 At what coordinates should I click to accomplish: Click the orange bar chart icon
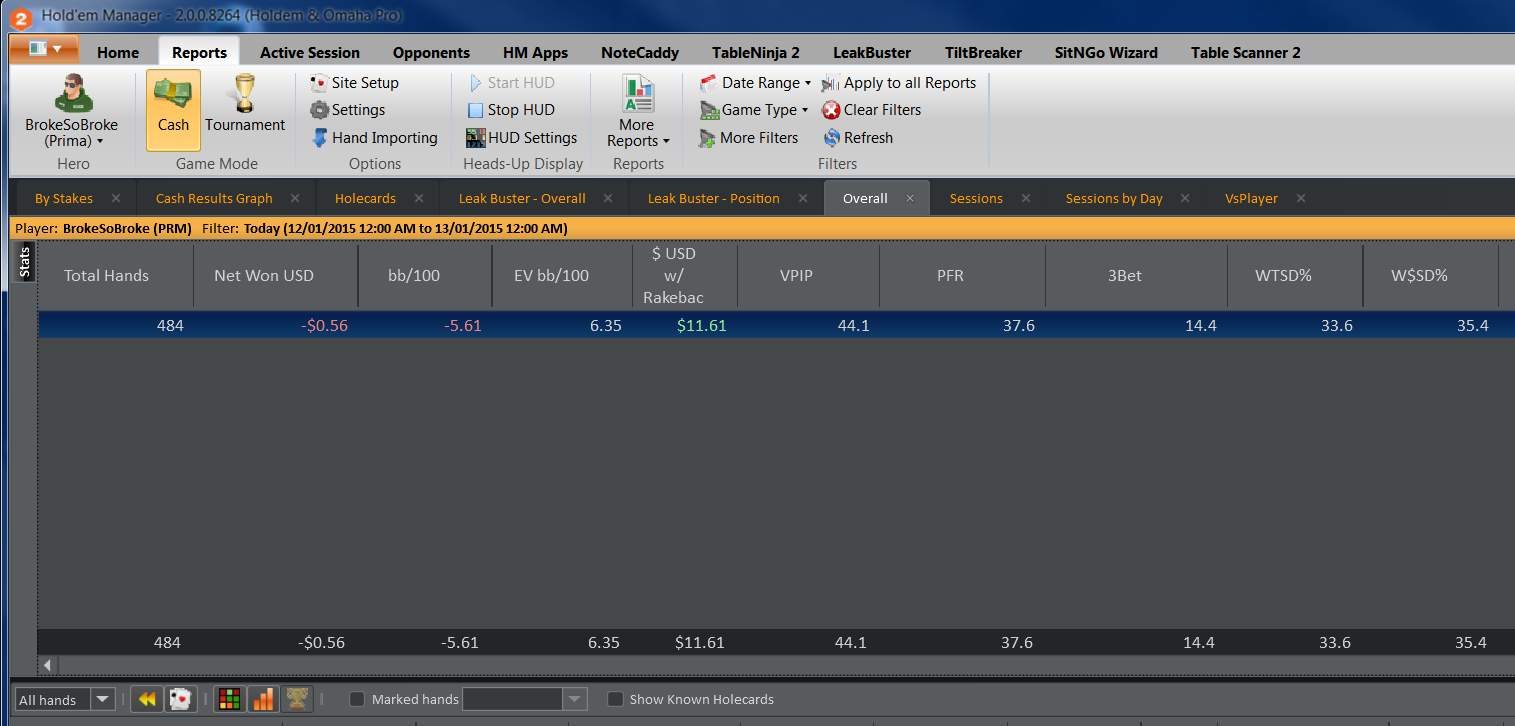pos(263,699)
